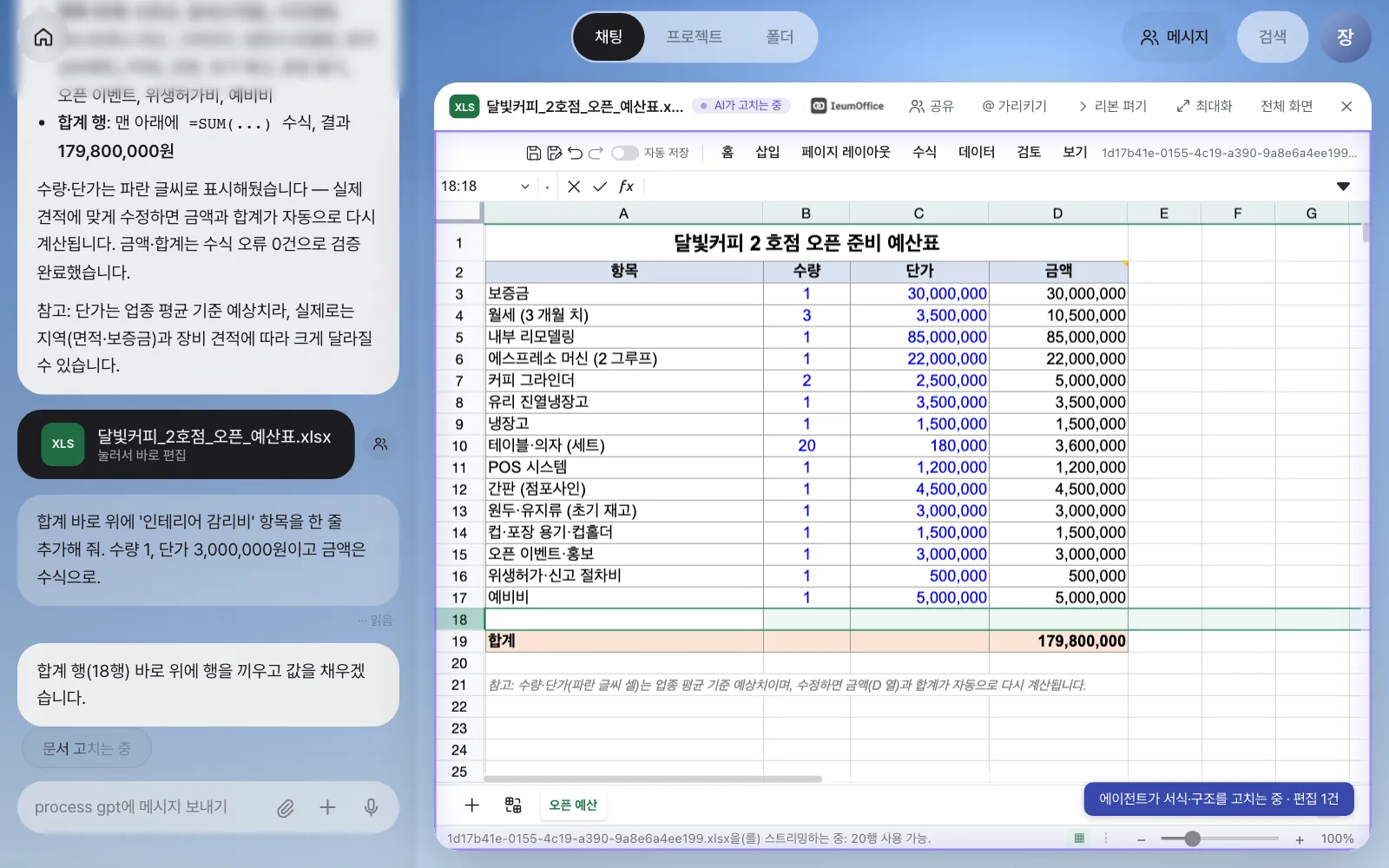Open the 홈 ribbon tab
The width and height of the screenshot is (1389, 868).
[x=727, y=152]
